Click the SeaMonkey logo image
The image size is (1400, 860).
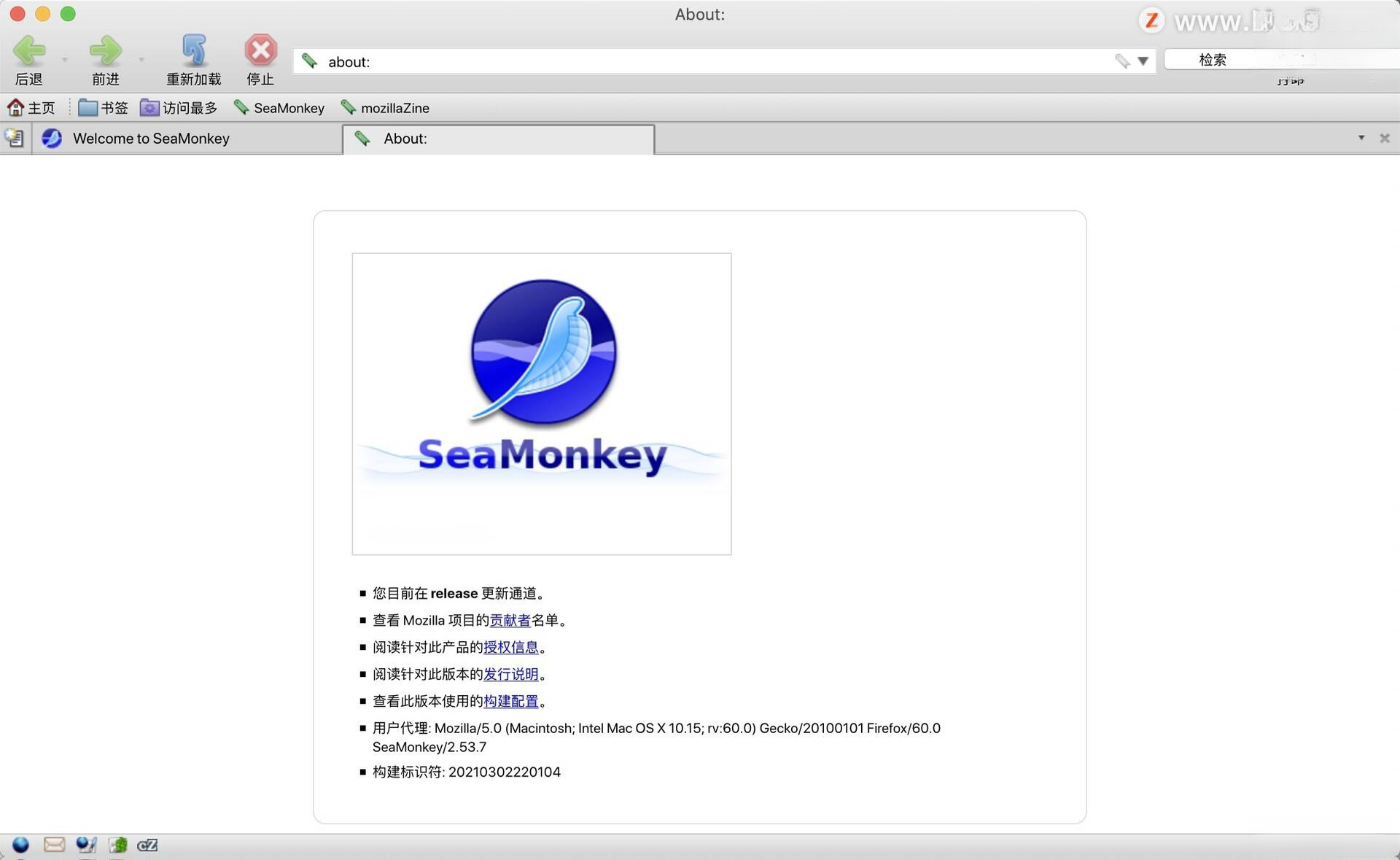(x=542, y=403)
